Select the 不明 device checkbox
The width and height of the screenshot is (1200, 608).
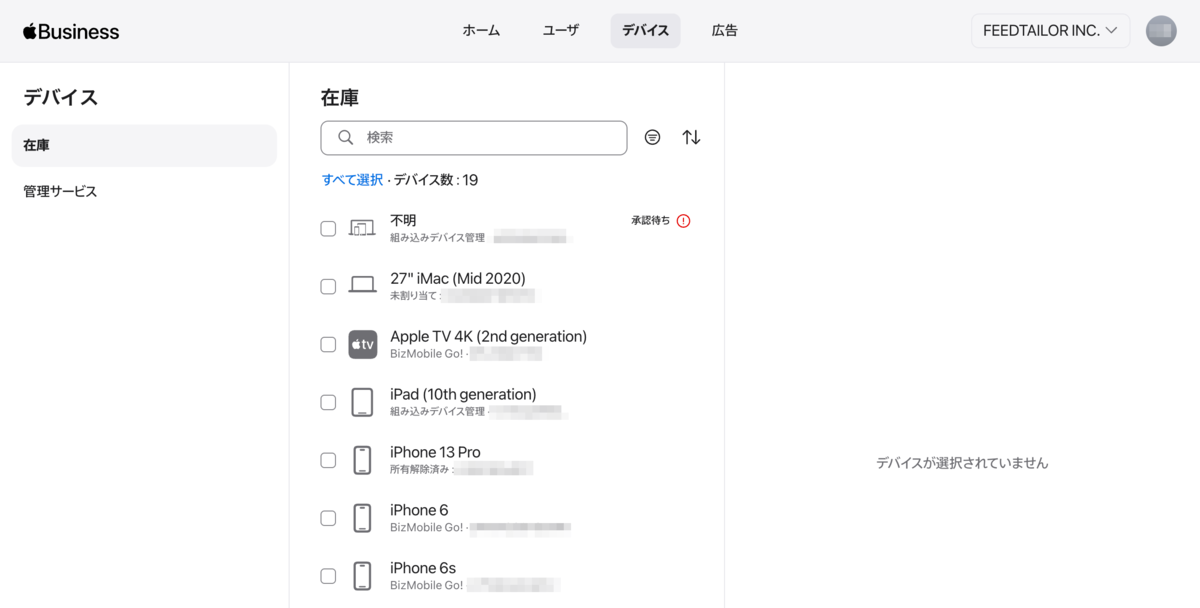coord(328,229)
